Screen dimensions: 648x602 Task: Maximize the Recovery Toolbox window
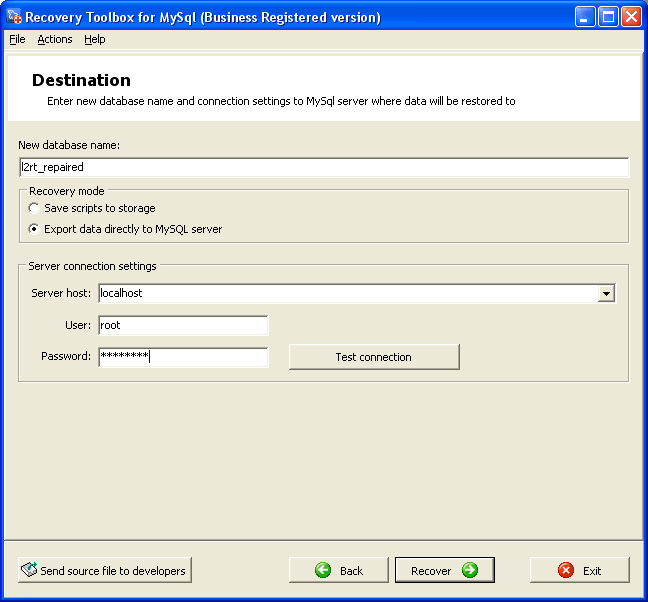pos(608,17)
